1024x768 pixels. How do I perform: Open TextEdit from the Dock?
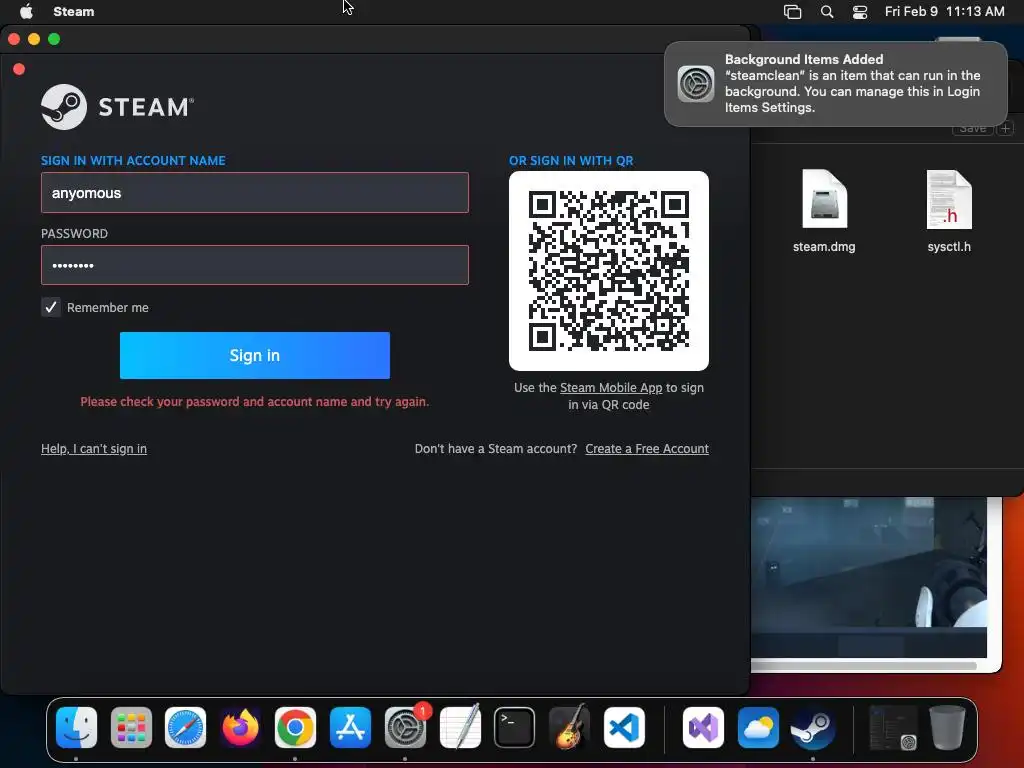coord(460,728)
